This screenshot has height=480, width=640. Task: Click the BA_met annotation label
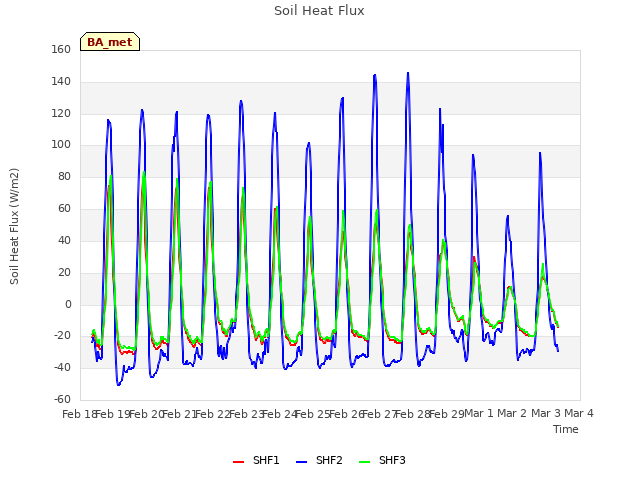click(110, 42)
